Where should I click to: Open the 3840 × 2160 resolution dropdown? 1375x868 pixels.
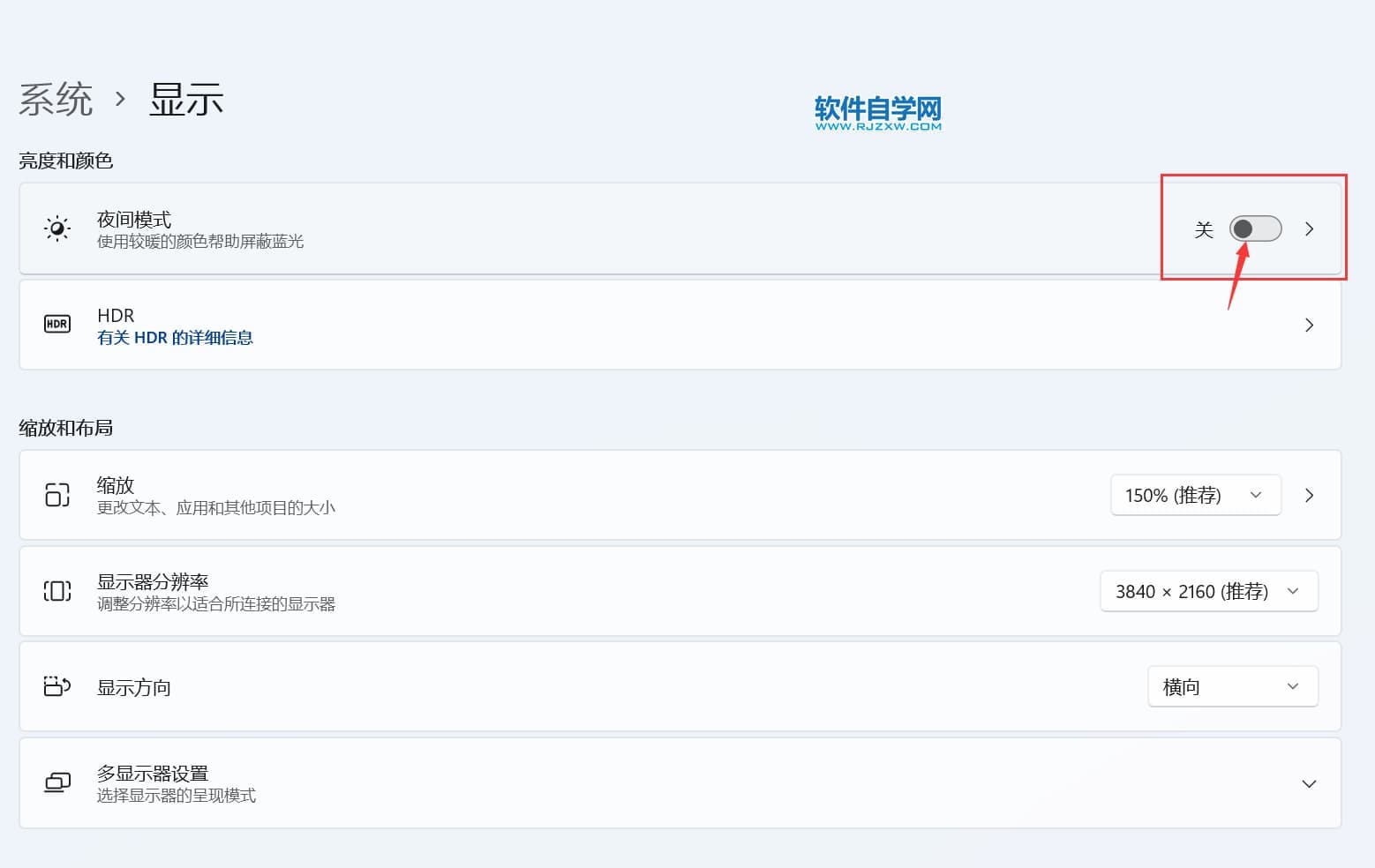(1208, 591)
